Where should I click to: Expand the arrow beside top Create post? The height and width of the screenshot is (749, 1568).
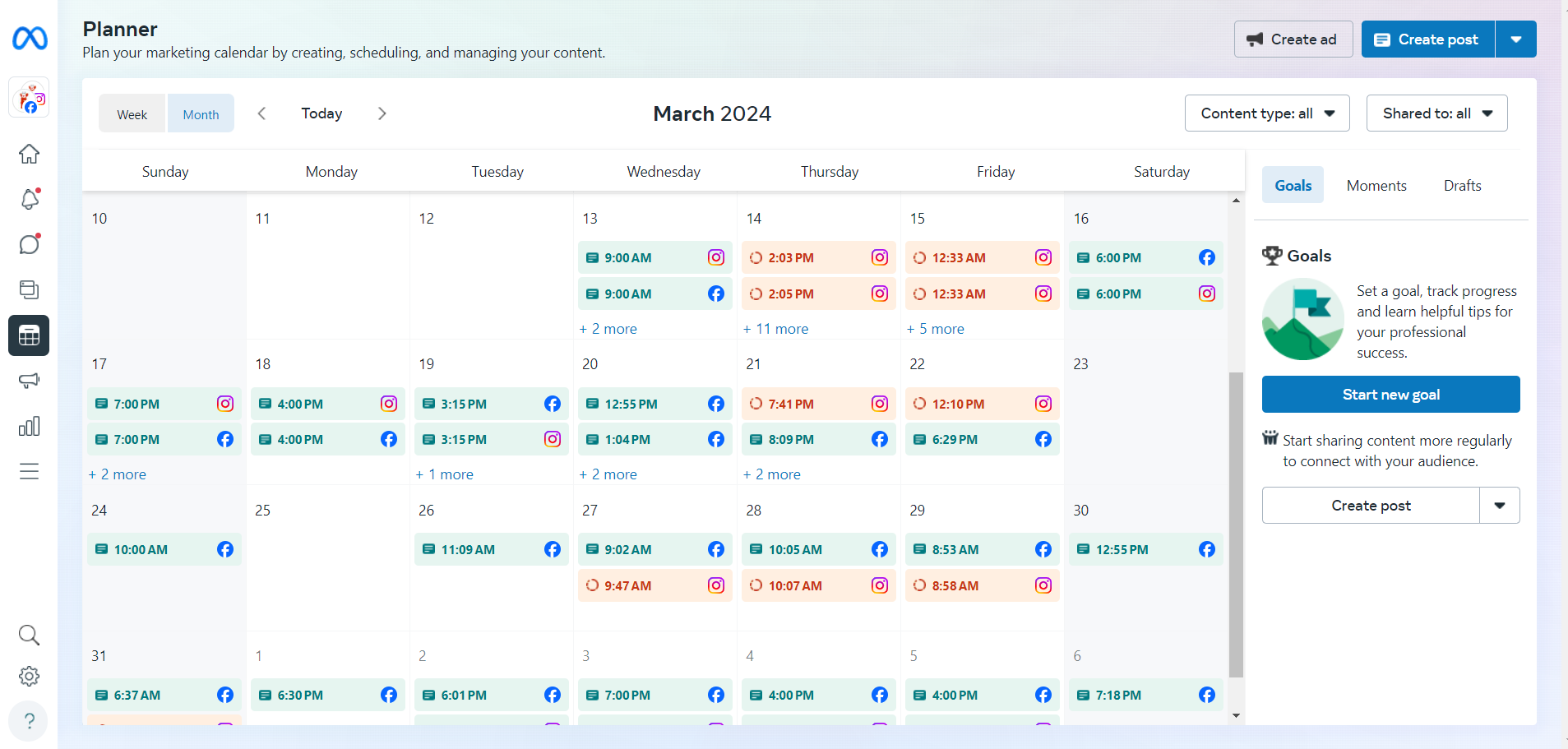tap(1515, 39)
